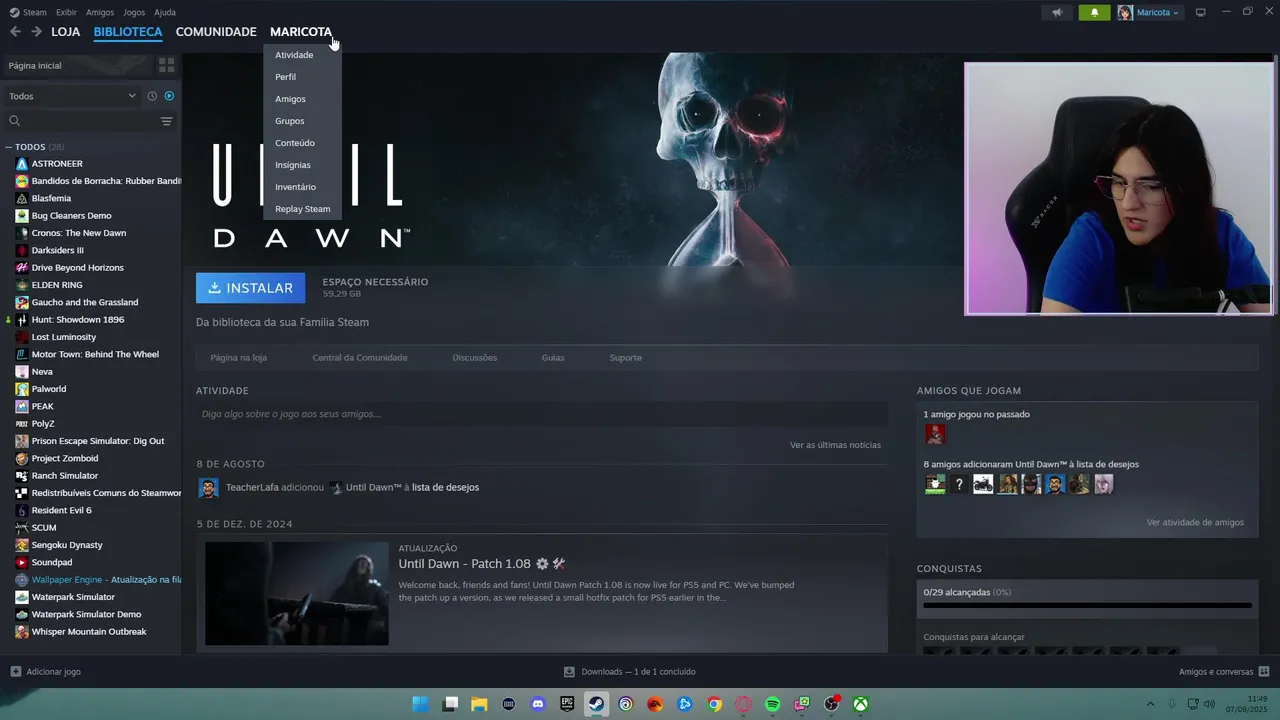The width and height of the screenshot is (1280, 720).
Task: Open Google Chrome from the taskbar
Action: pos(714,704)
